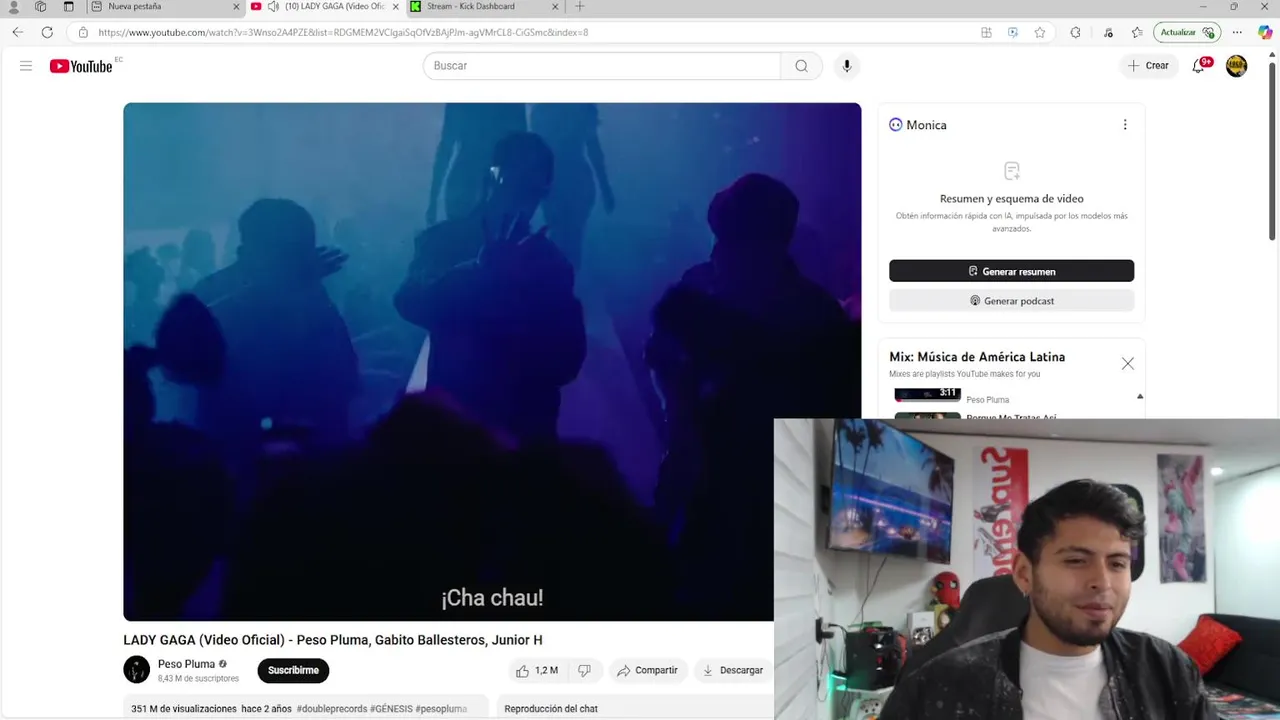Viewport: 1280px width, 720px height.
Task: Close the Kick Dashboard tab
Action: (555, 7)
